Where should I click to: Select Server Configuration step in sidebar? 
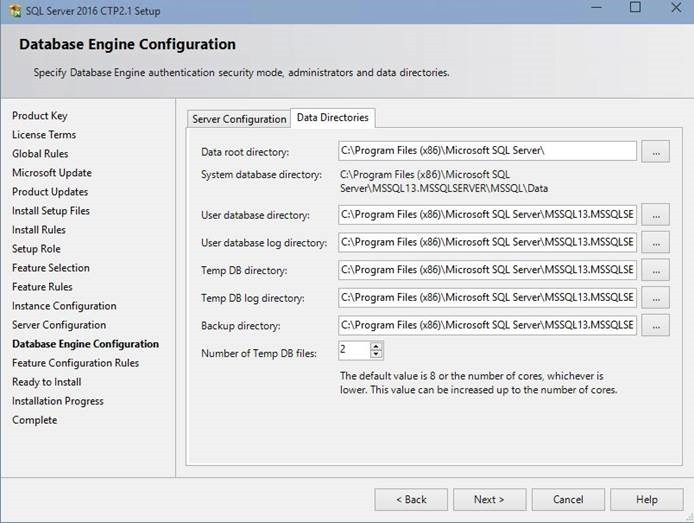(59, 325)
